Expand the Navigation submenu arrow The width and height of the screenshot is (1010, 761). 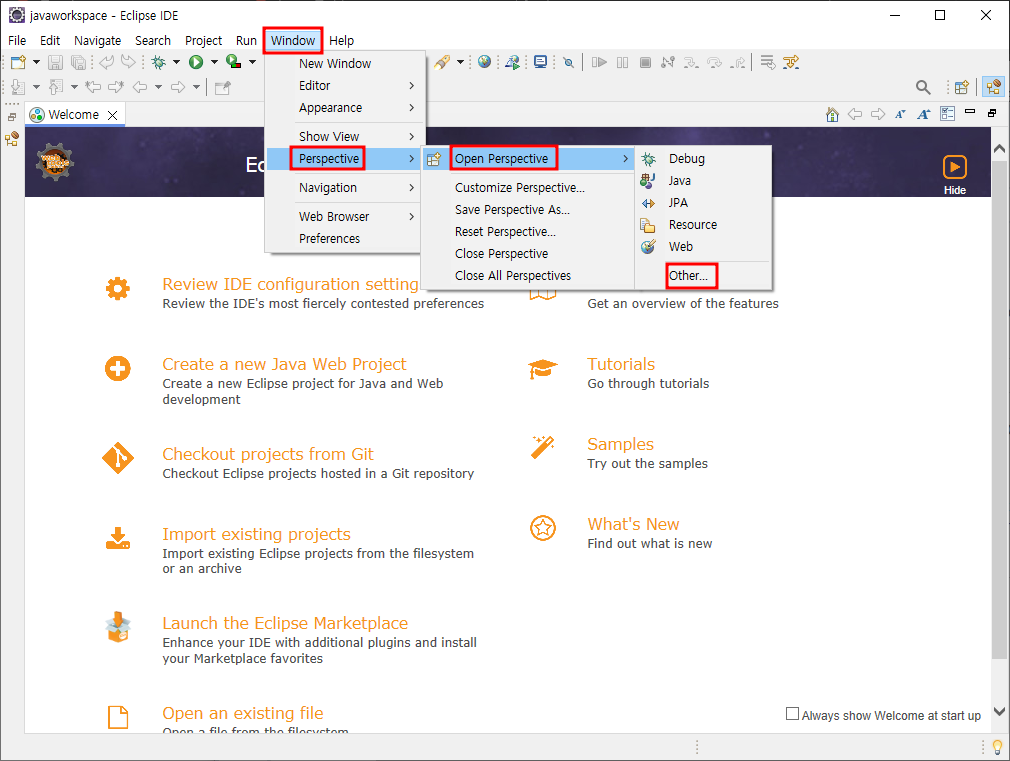[411, 188]
